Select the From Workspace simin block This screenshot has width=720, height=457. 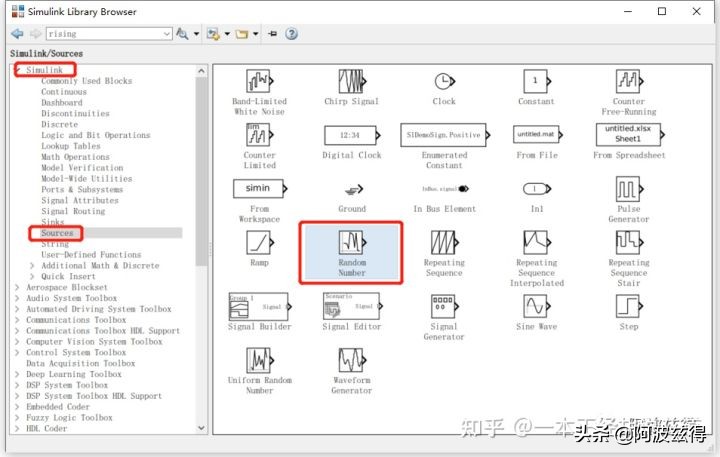260,189
